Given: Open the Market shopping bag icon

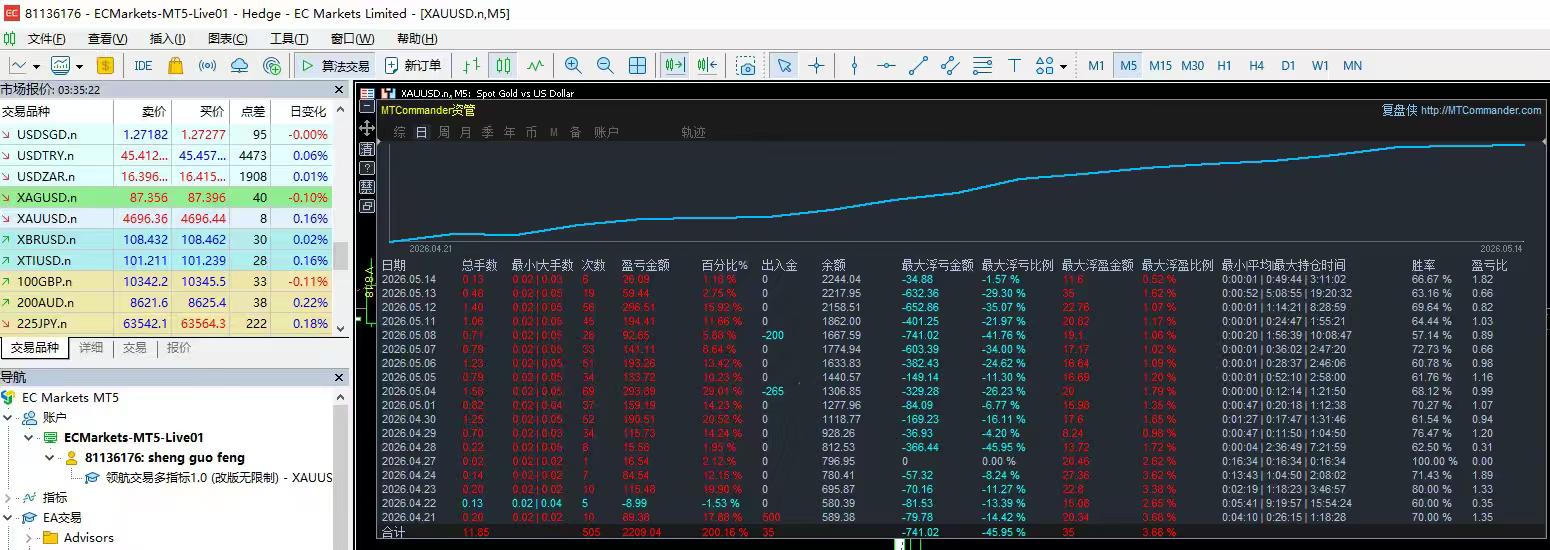Looking at the screenshot, I should (x=175, y=66).
